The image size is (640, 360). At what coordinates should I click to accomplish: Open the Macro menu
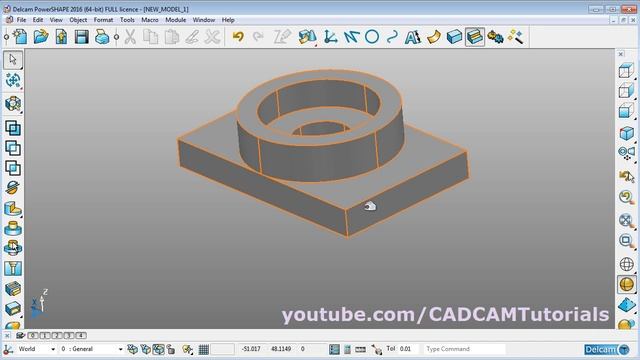150,20
